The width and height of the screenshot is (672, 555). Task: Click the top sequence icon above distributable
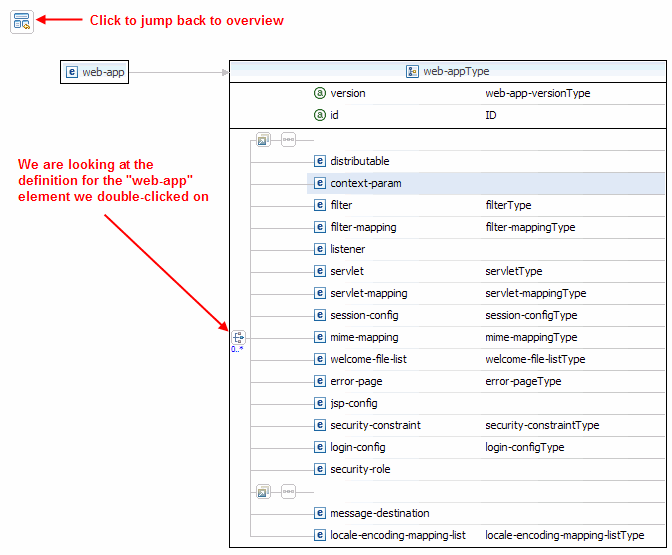coord(288,140)
